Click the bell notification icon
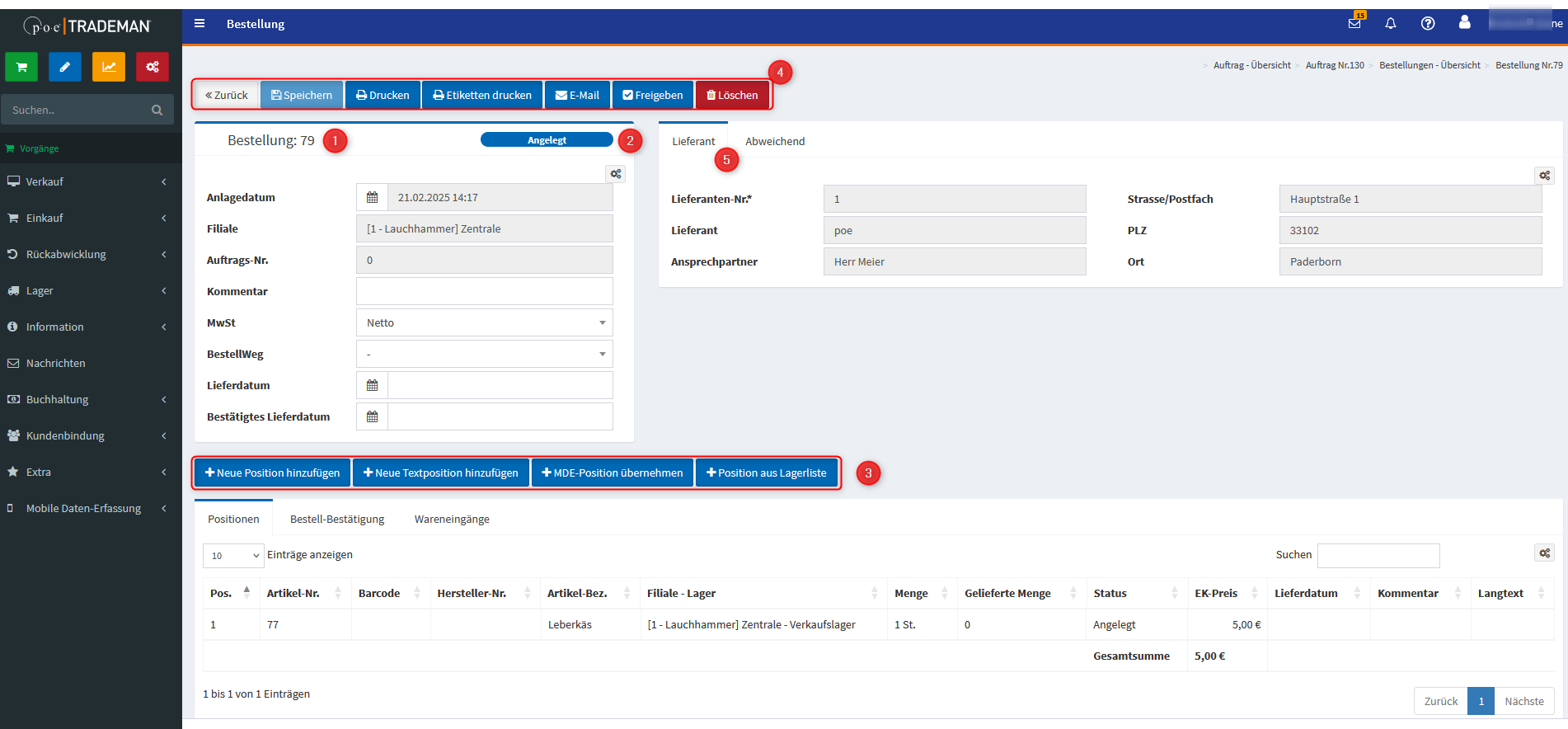 click(1391, 23)
